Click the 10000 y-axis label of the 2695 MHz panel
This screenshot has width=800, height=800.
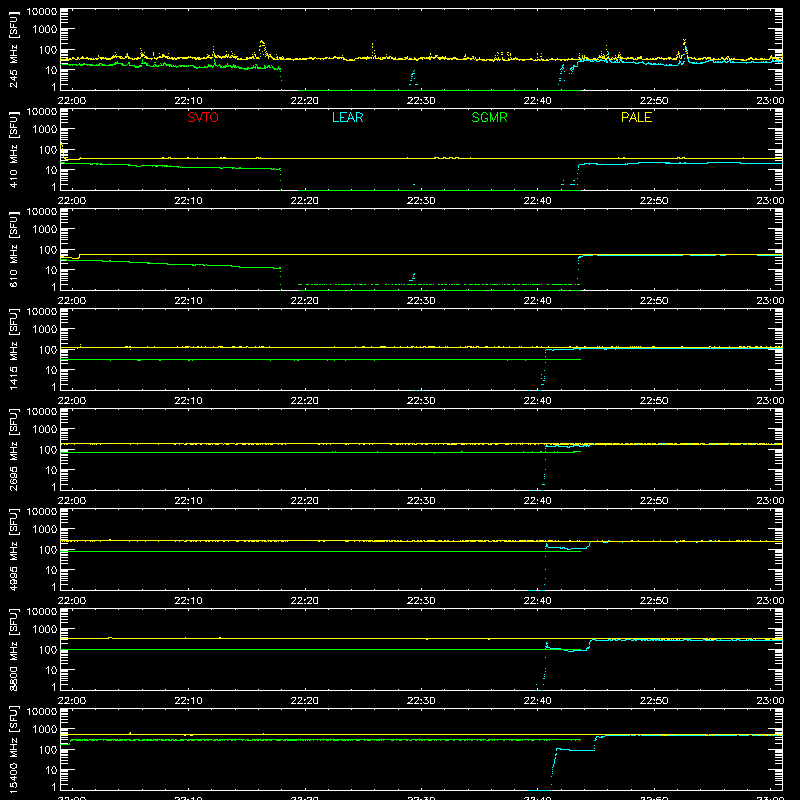pos(42,411)
